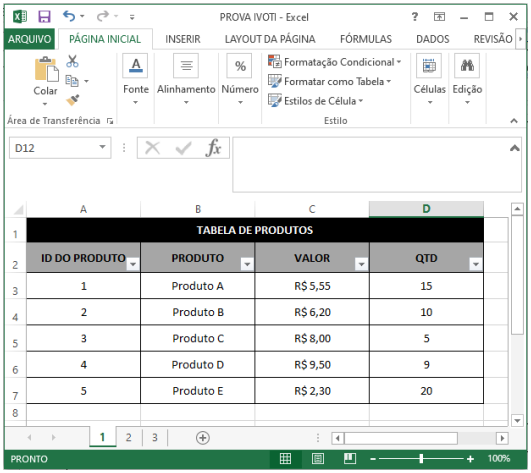Click the Save floppy disk icon
Image resolution: width=531 pixels, height=473 pixels.
click(44, 16)
